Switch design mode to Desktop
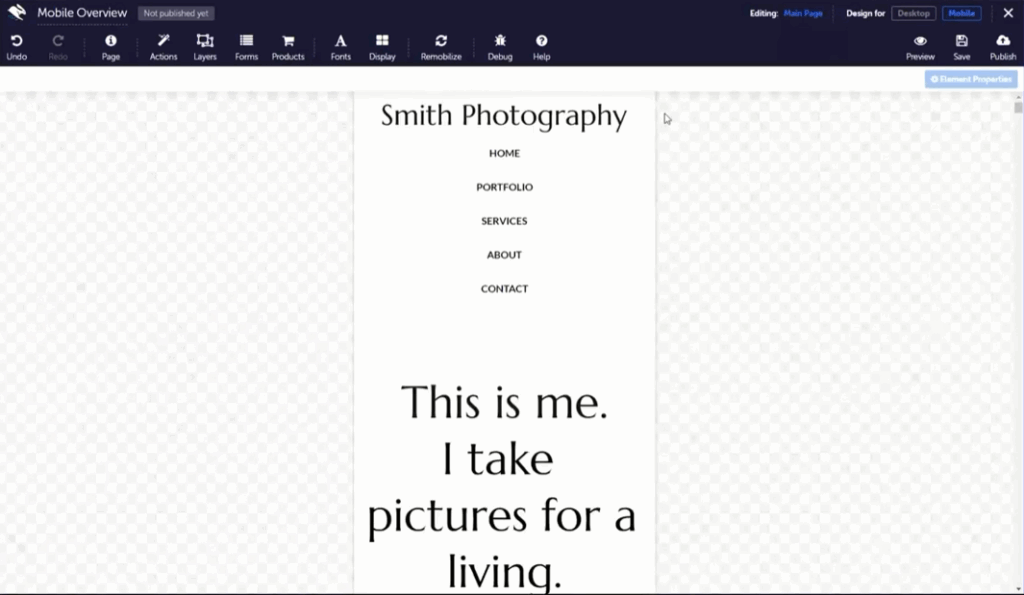 pyautogui.click(x=913, y=13)
